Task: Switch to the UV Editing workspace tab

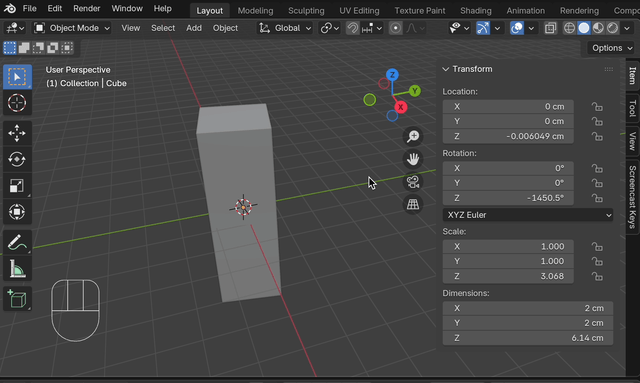Action: coord(359,11)
